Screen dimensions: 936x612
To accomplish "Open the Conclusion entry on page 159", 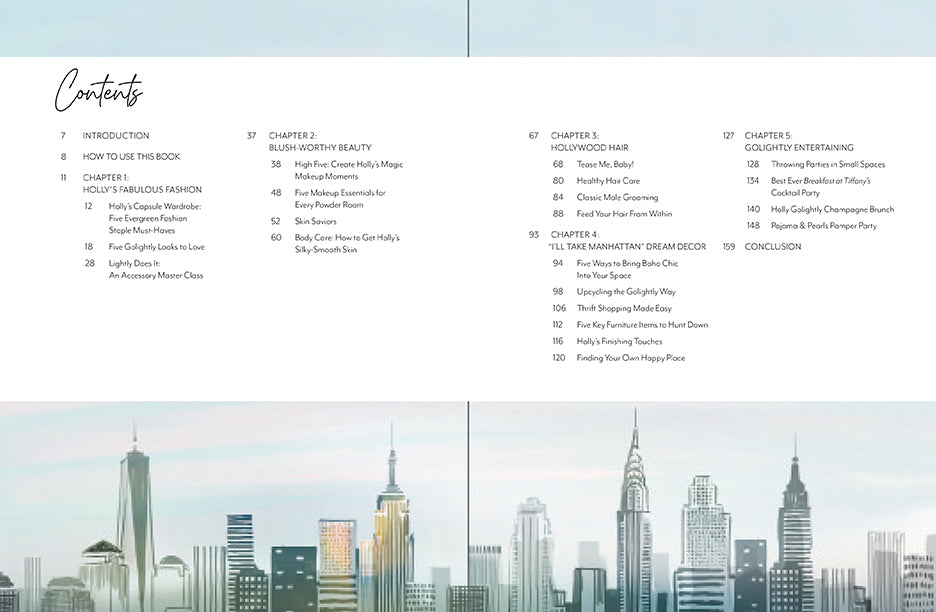I will click(772, 247).
